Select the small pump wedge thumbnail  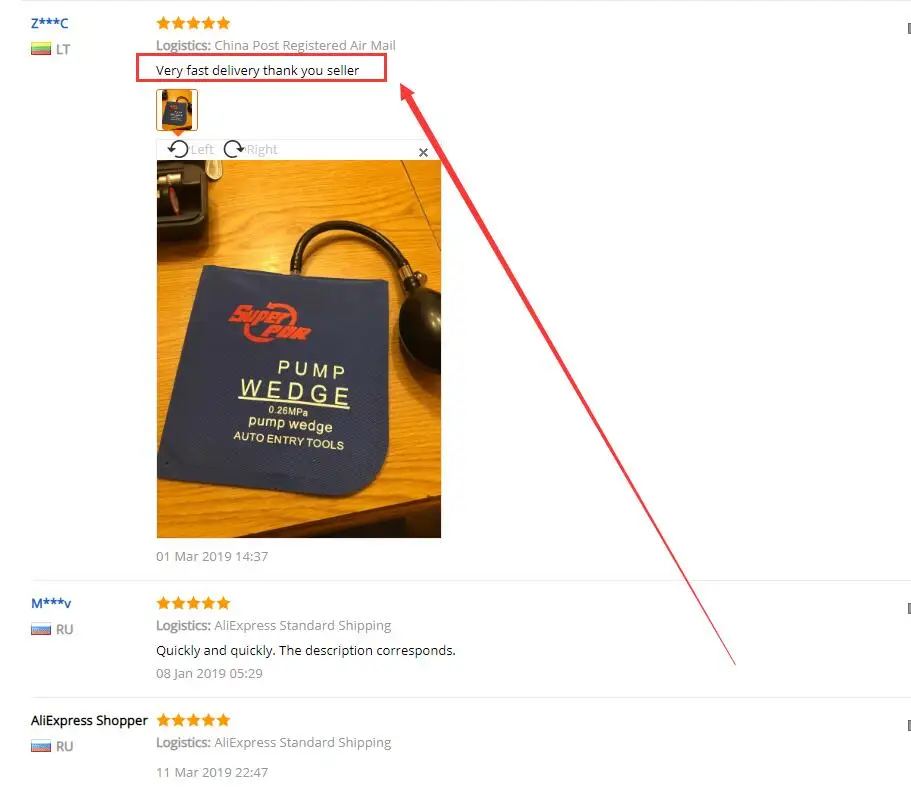(177, 110)
